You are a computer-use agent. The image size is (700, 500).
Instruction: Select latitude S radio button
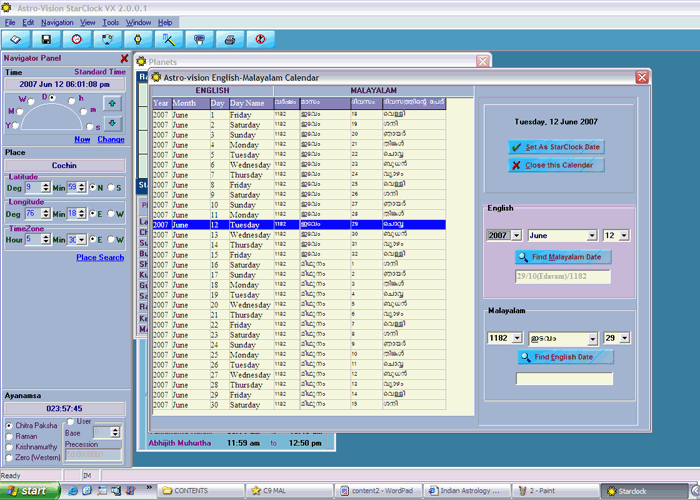111,188
